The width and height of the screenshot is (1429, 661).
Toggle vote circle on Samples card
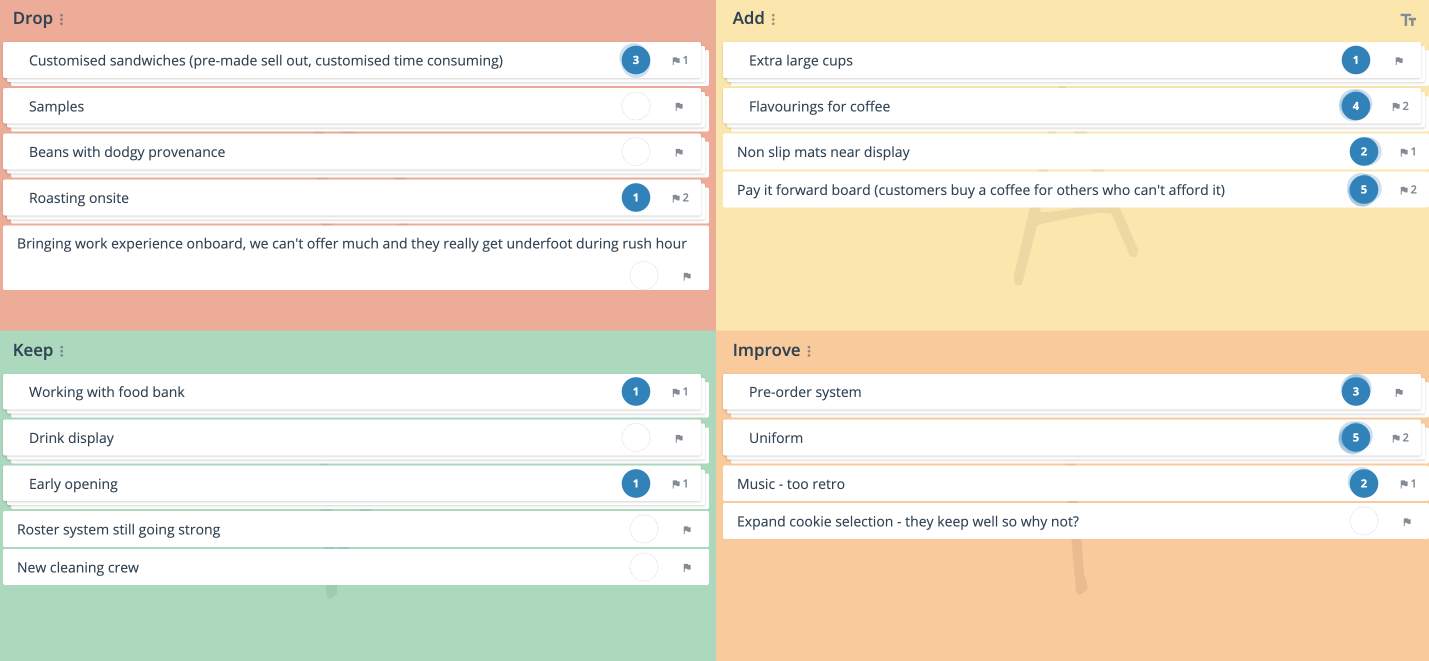pos(636,106)
